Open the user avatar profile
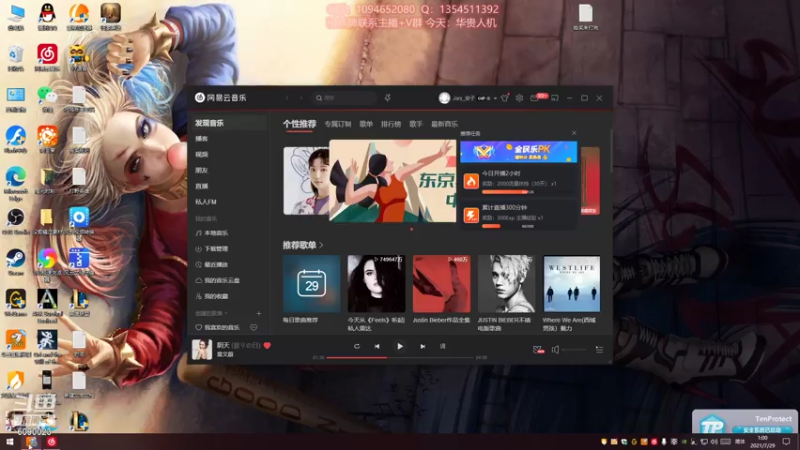Screen dimensions: 800x450 click(444, 98)
